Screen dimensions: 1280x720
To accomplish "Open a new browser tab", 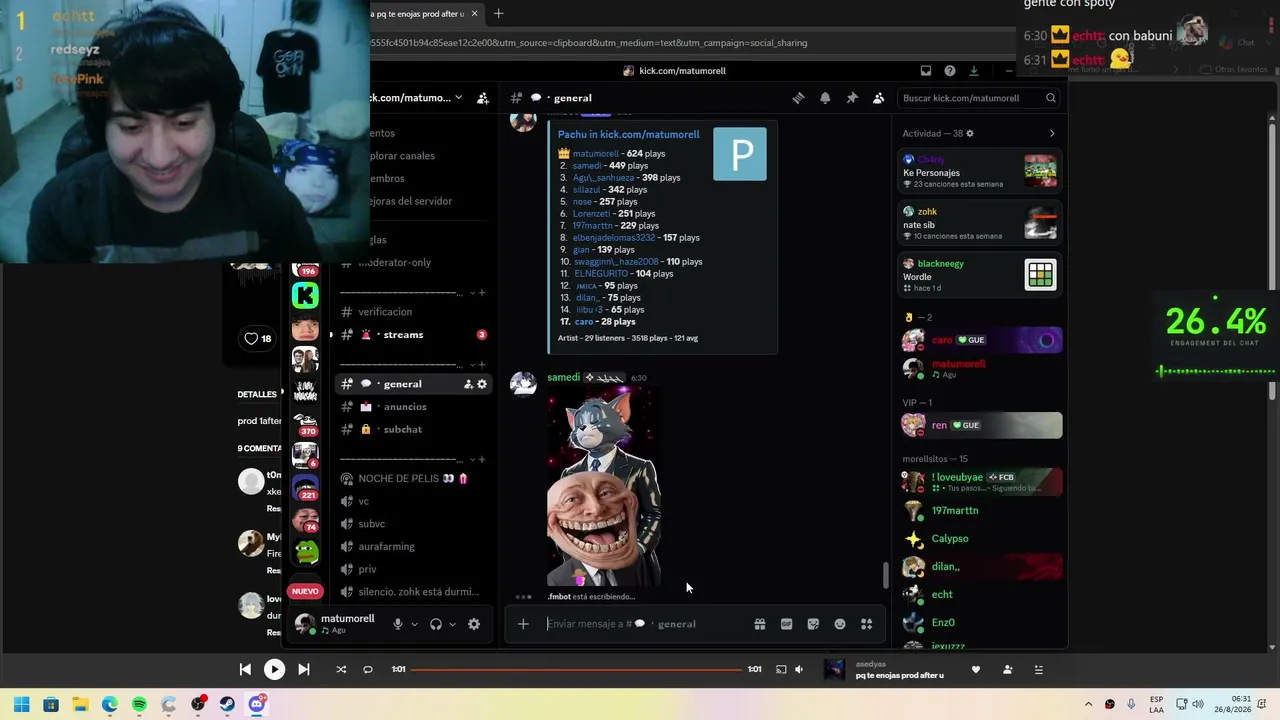I will coord(498,14).
